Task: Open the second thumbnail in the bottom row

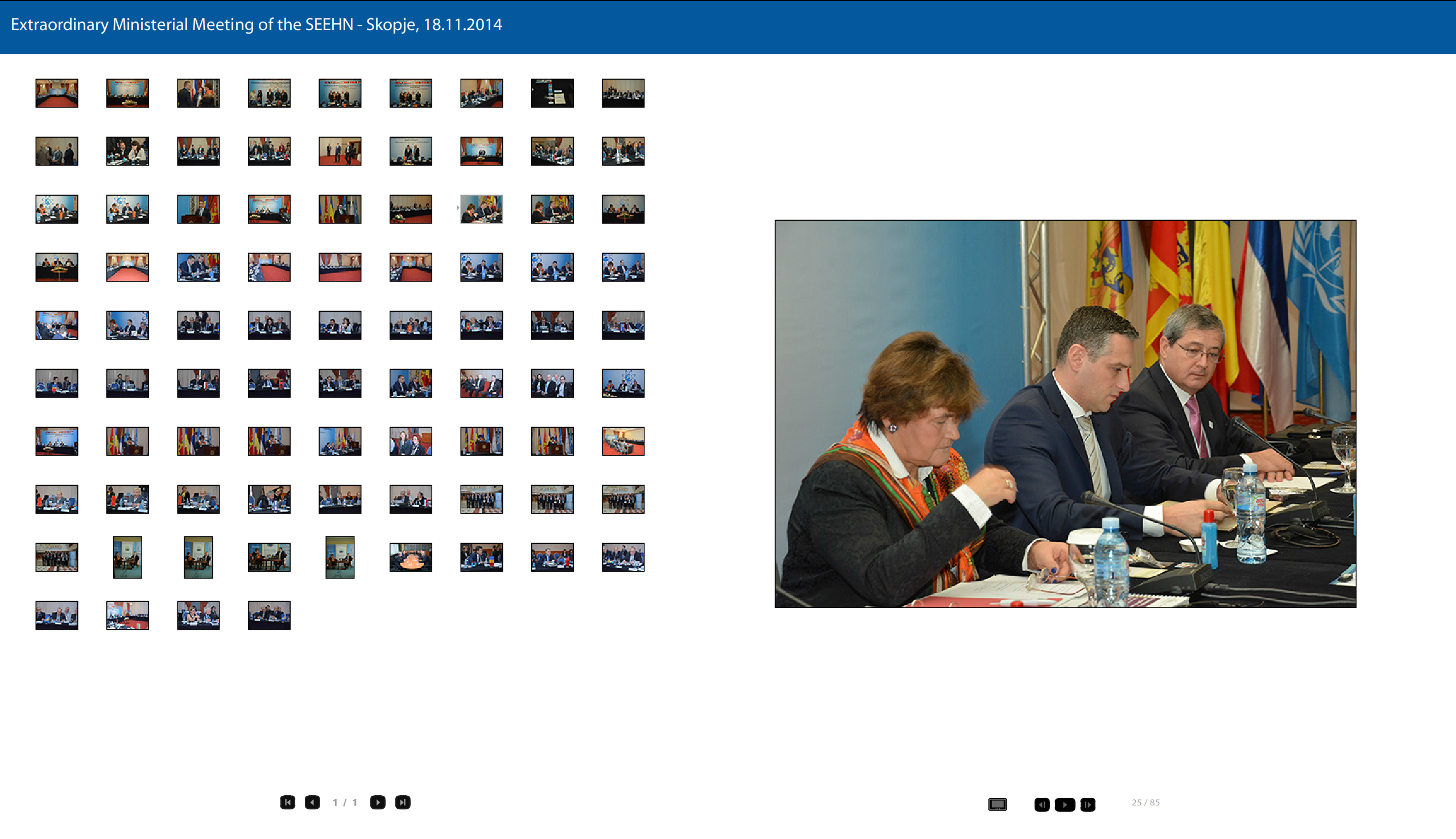Action: [x=127, y=615]
